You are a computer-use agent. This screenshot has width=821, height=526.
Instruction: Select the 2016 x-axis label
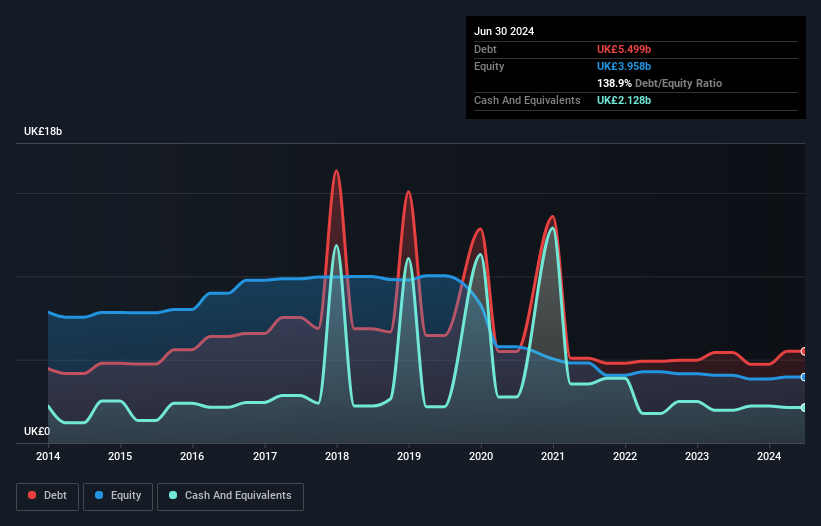(x=192, y=456)
